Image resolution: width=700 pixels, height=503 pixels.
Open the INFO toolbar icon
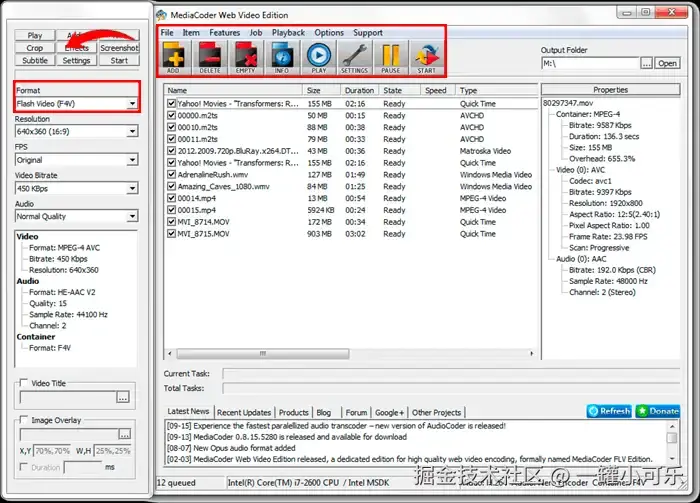click(x=282, y=58)
